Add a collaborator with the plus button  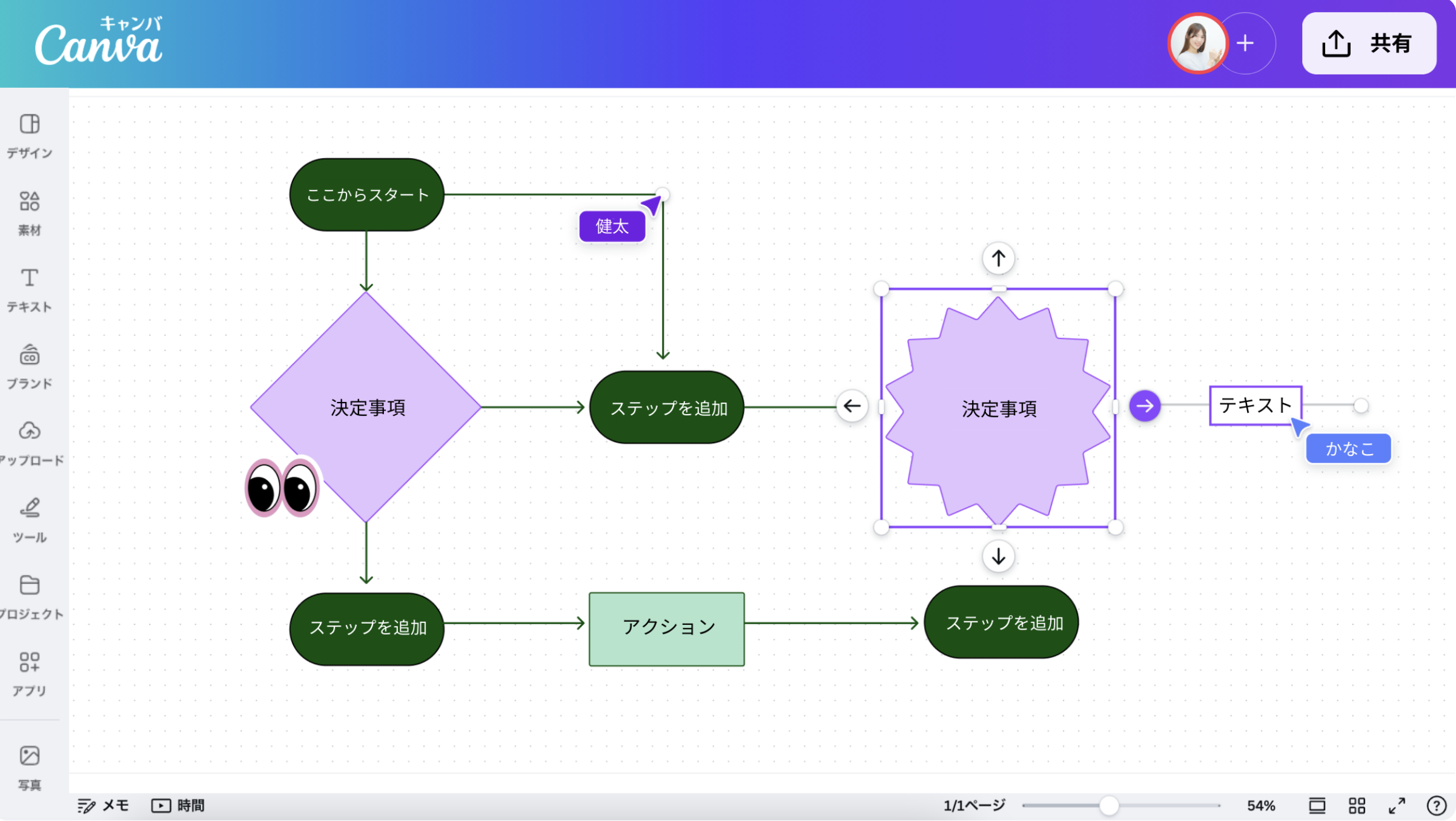[x=1245, y=44]
